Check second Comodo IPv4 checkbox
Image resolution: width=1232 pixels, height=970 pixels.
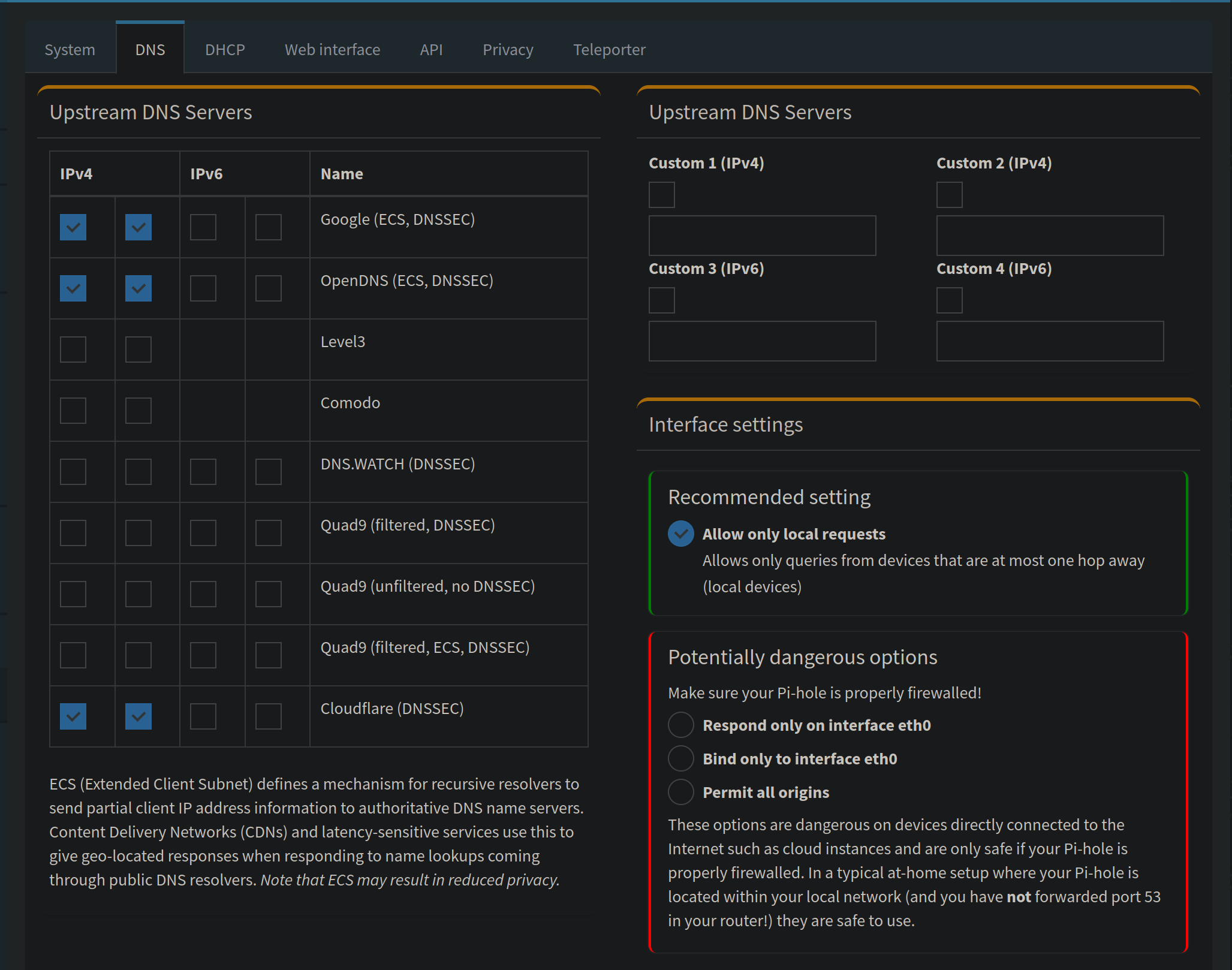coord(138,411)
